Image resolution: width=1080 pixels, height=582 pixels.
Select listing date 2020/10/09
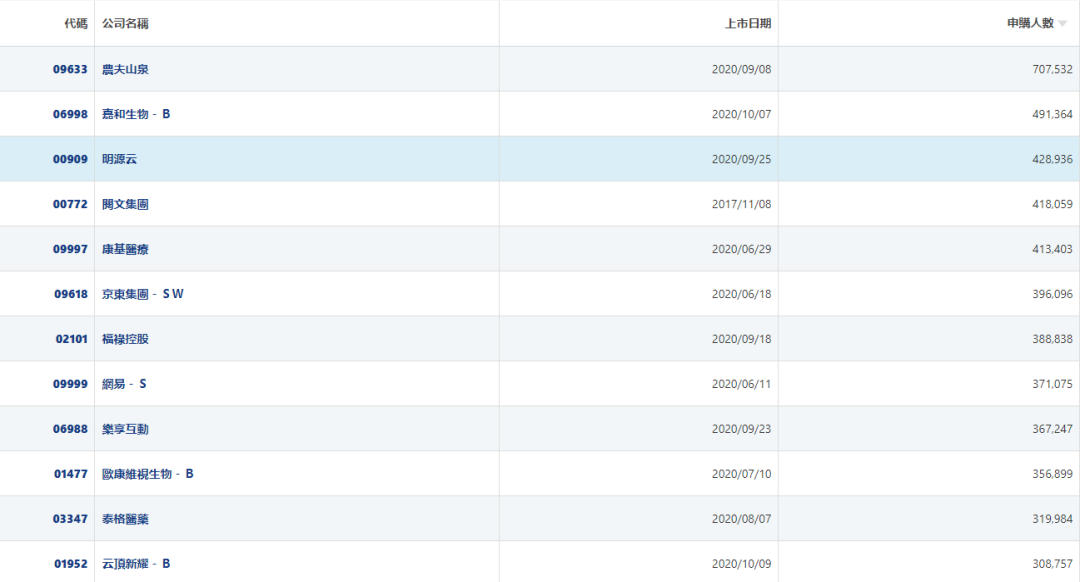[741, 564]
